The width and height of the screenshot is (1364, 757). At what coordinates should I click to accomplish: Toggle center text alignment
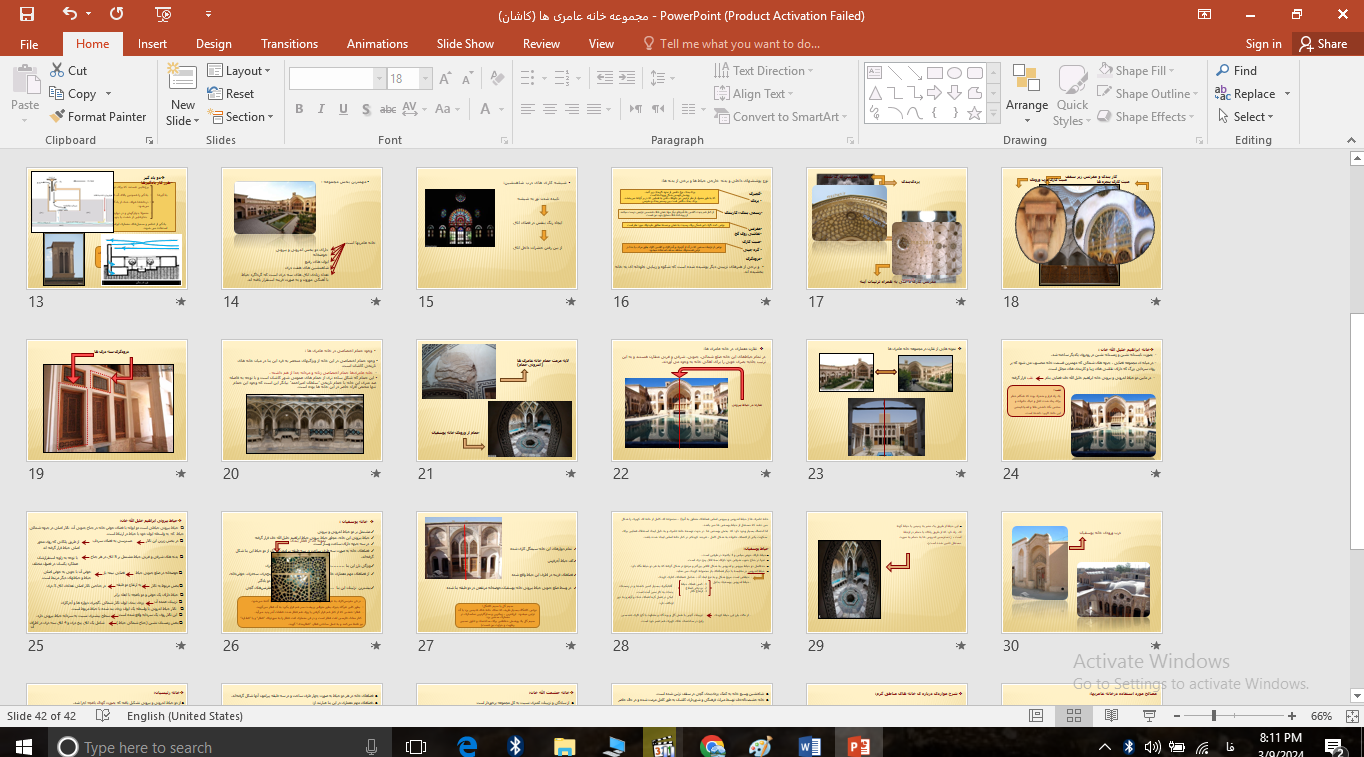[x=550, y=109]
